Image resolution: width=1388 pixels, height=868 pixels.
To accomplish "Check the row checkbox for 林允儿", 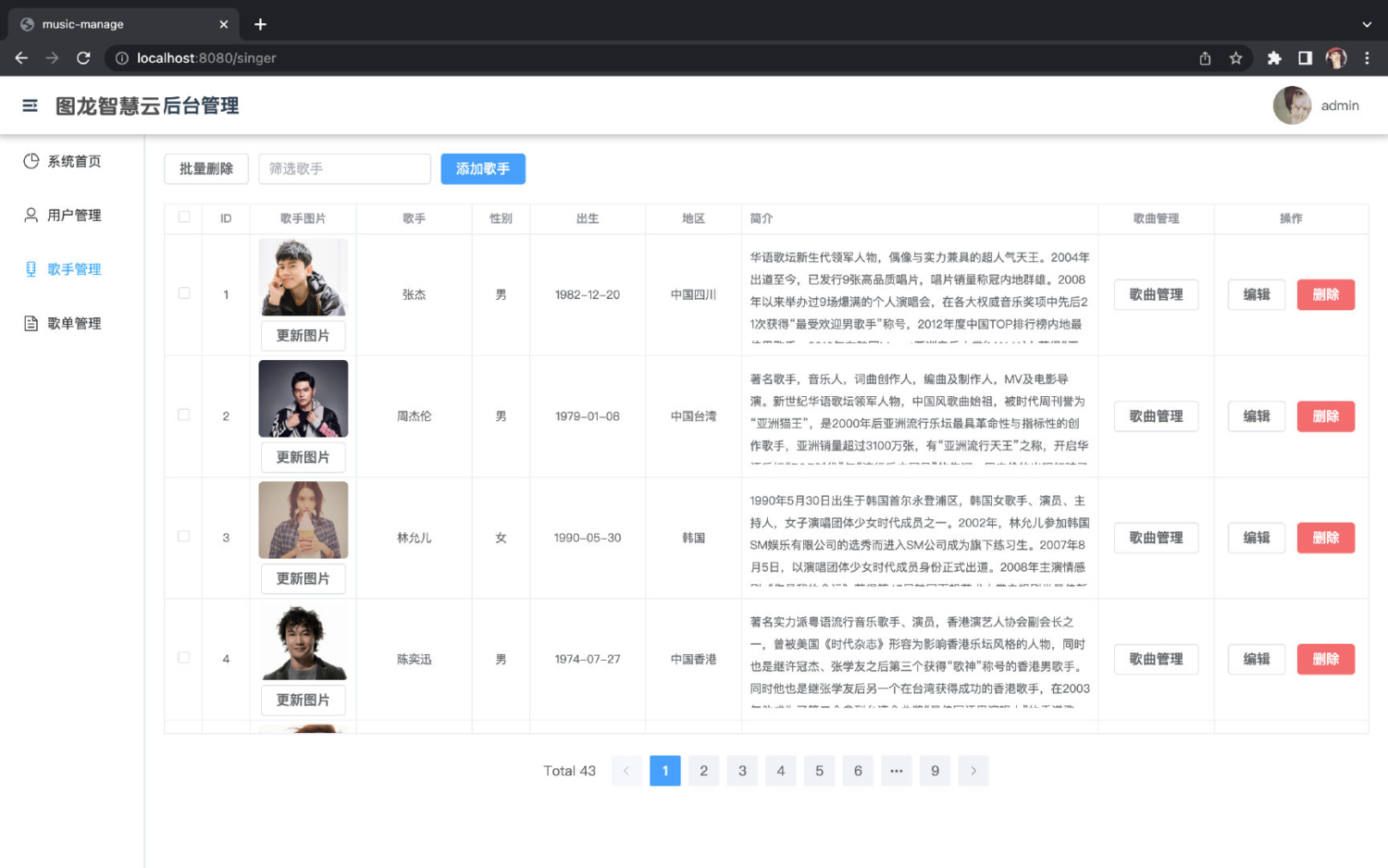I will (x=184, y=537).
